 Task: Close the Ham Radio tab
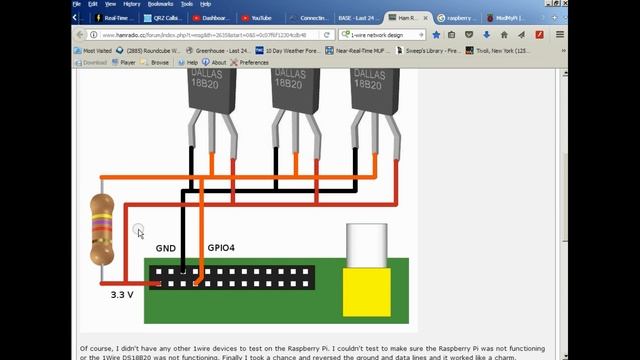point(425,18)
